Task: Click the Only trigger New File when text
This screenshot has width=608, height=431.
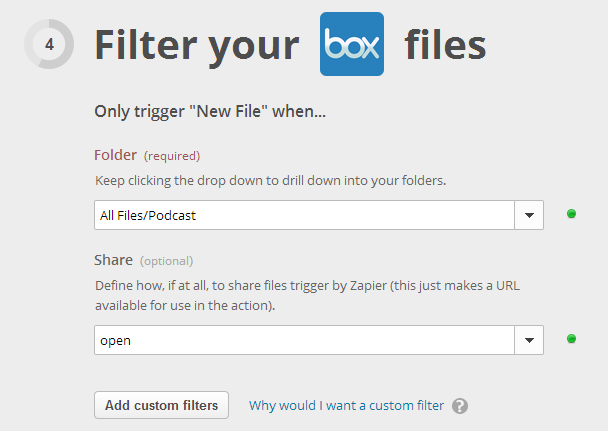Action: pos(210,112)
